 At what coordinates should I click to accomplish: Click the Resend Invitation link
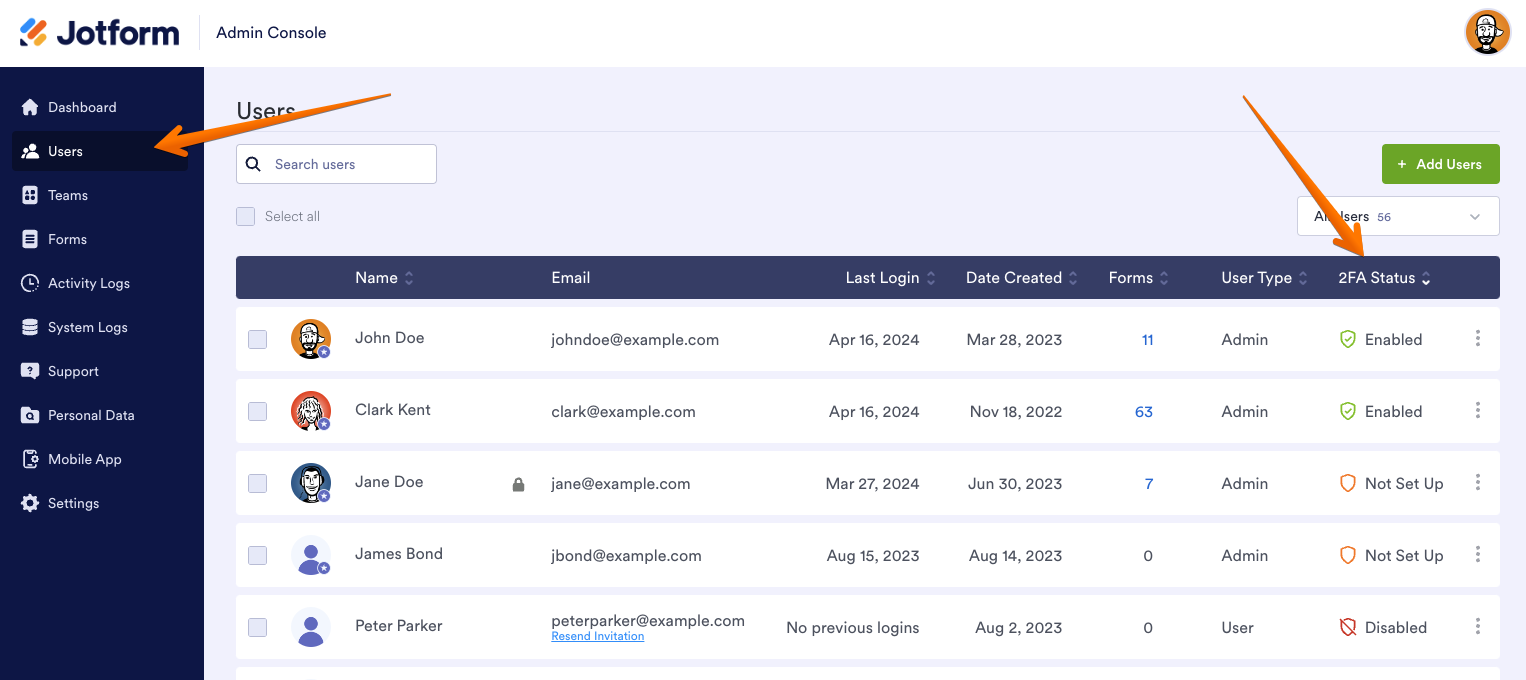point(597,636)
